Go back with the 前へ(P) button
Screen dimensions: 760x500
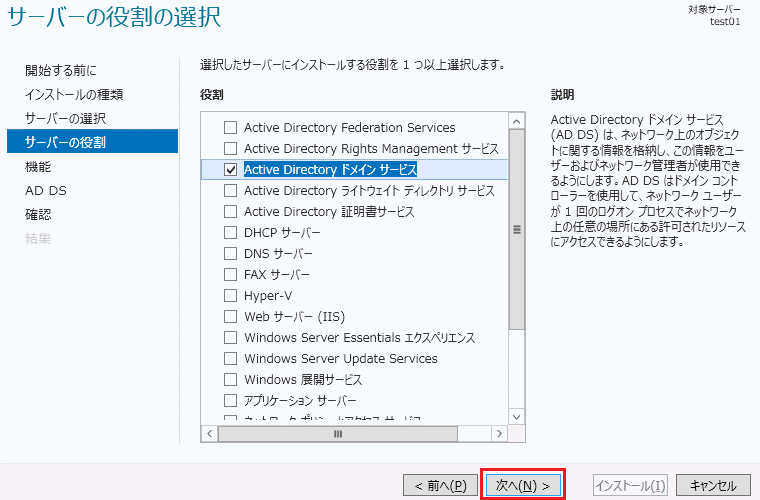pyautogui.click(x=440, y=485)
